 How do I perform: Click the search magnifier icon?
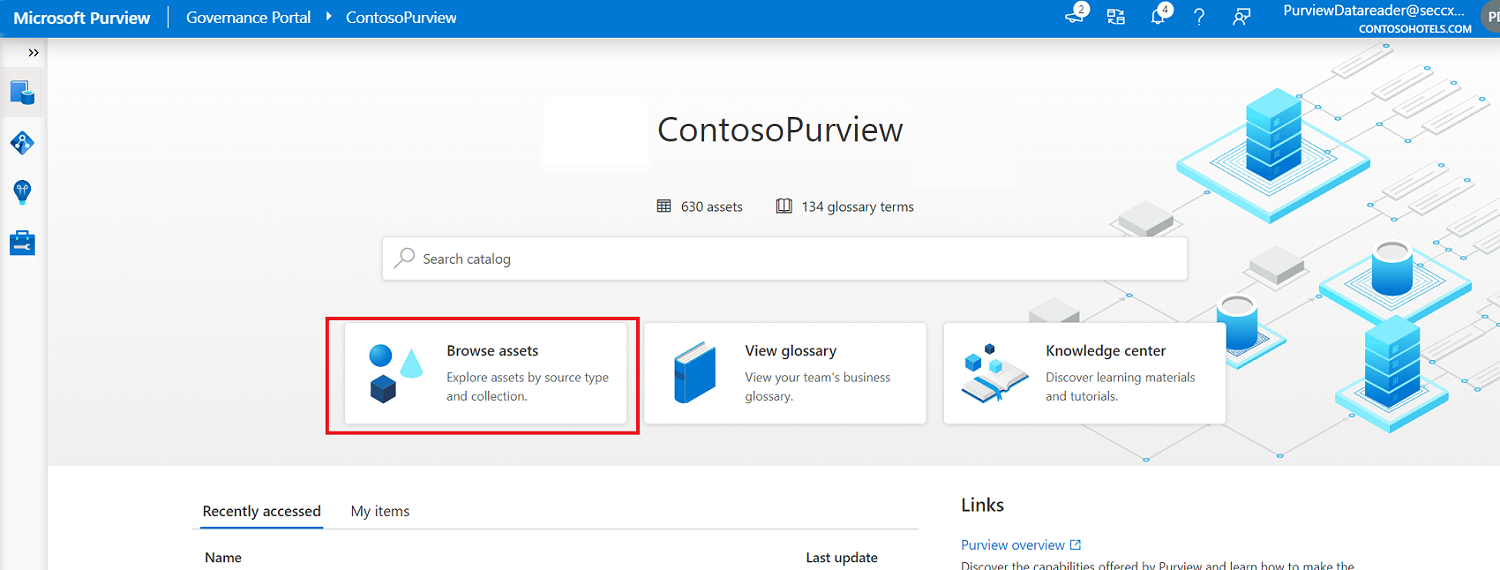(404, 258)
